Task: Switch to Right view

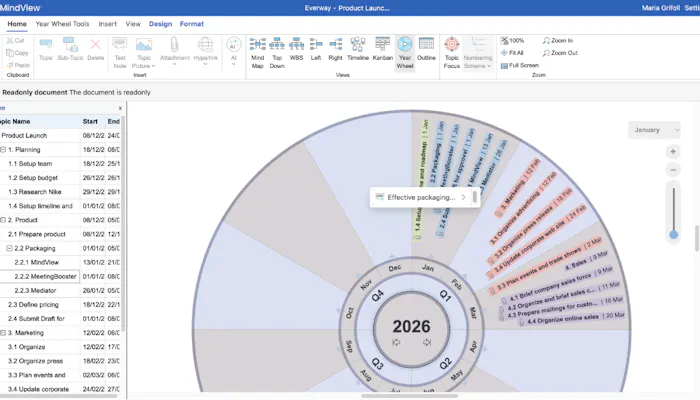Action: [335, 49]
